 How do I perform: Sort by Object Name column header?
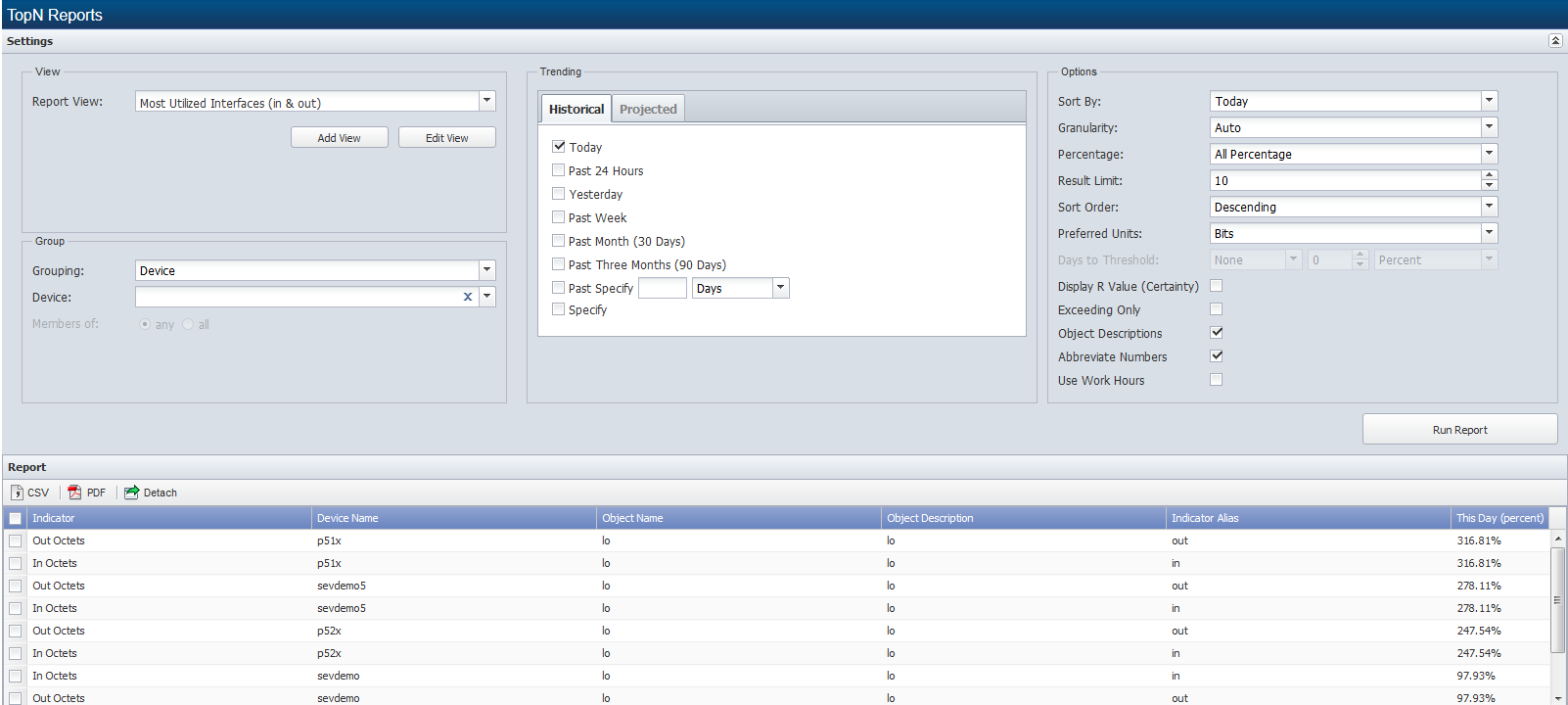[x=739, y=518]
